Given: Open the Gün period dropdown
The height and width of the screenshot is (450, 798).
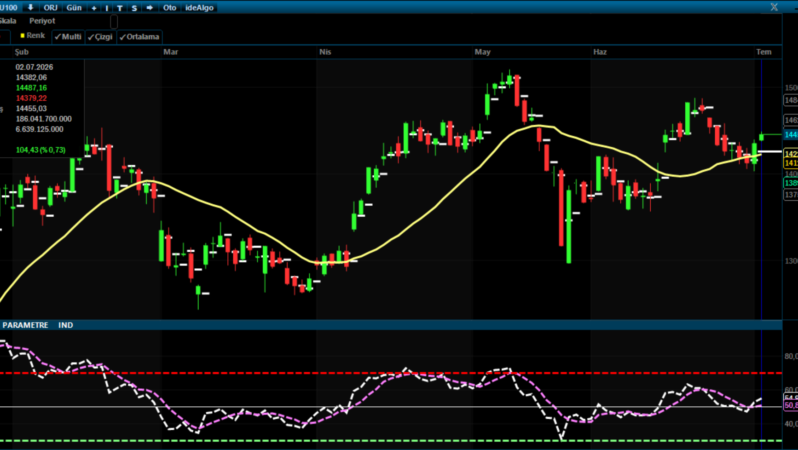Looking at the screenshot, I should pos(74,8).
